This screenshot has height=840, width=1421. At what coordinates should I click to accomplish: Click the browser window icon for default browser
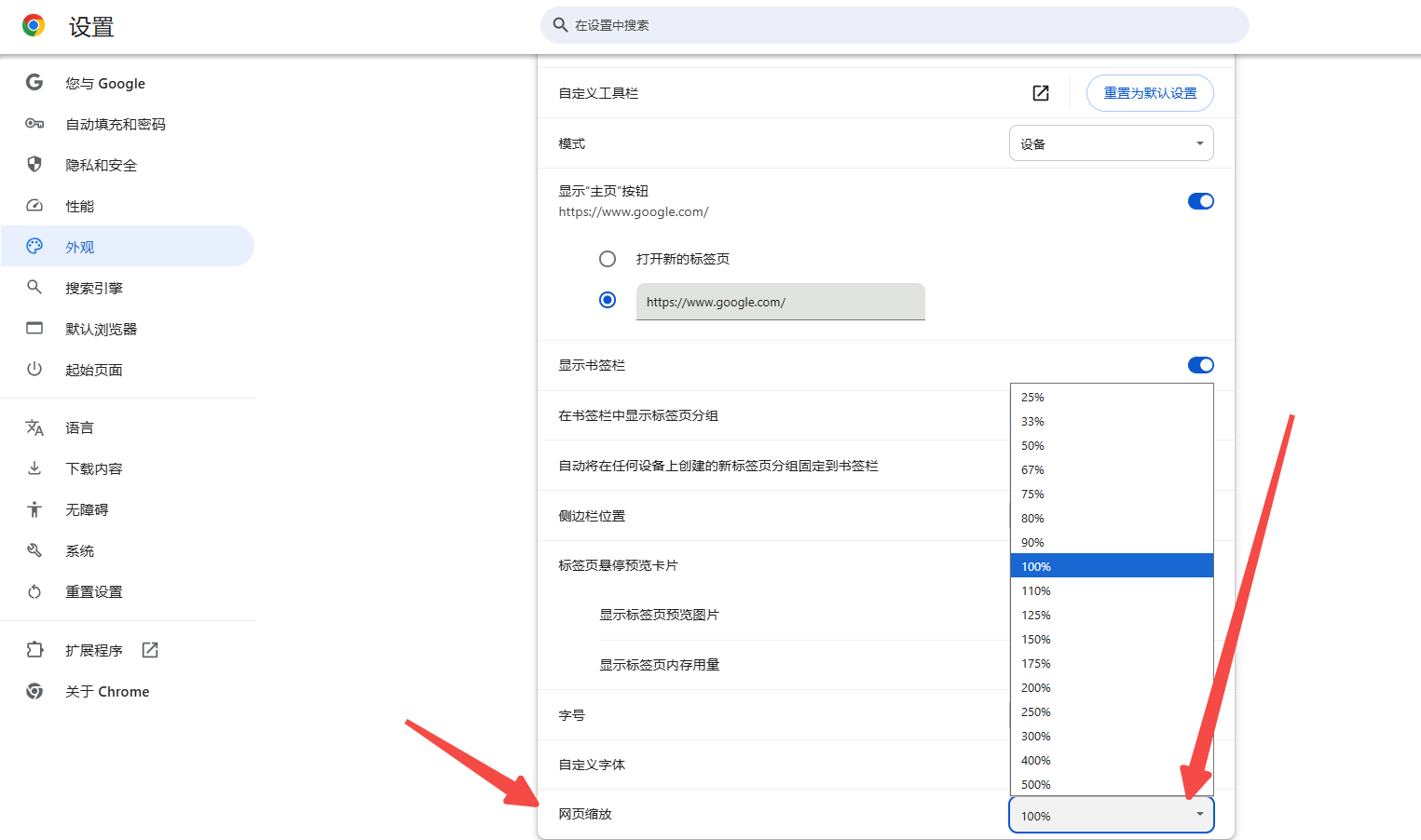(x=34, y=329)
